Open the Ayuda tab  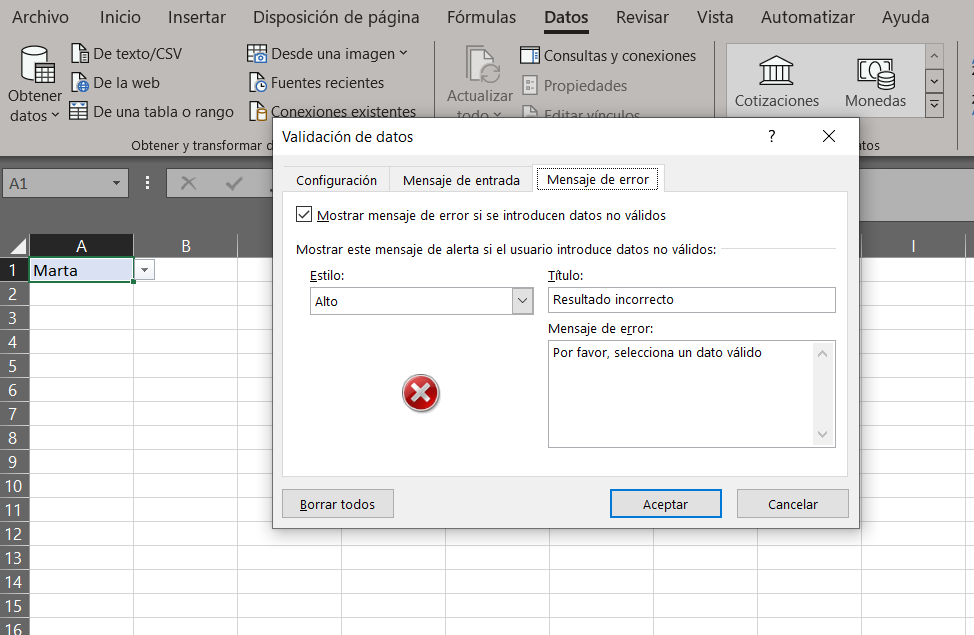click(x=906, y=17)
